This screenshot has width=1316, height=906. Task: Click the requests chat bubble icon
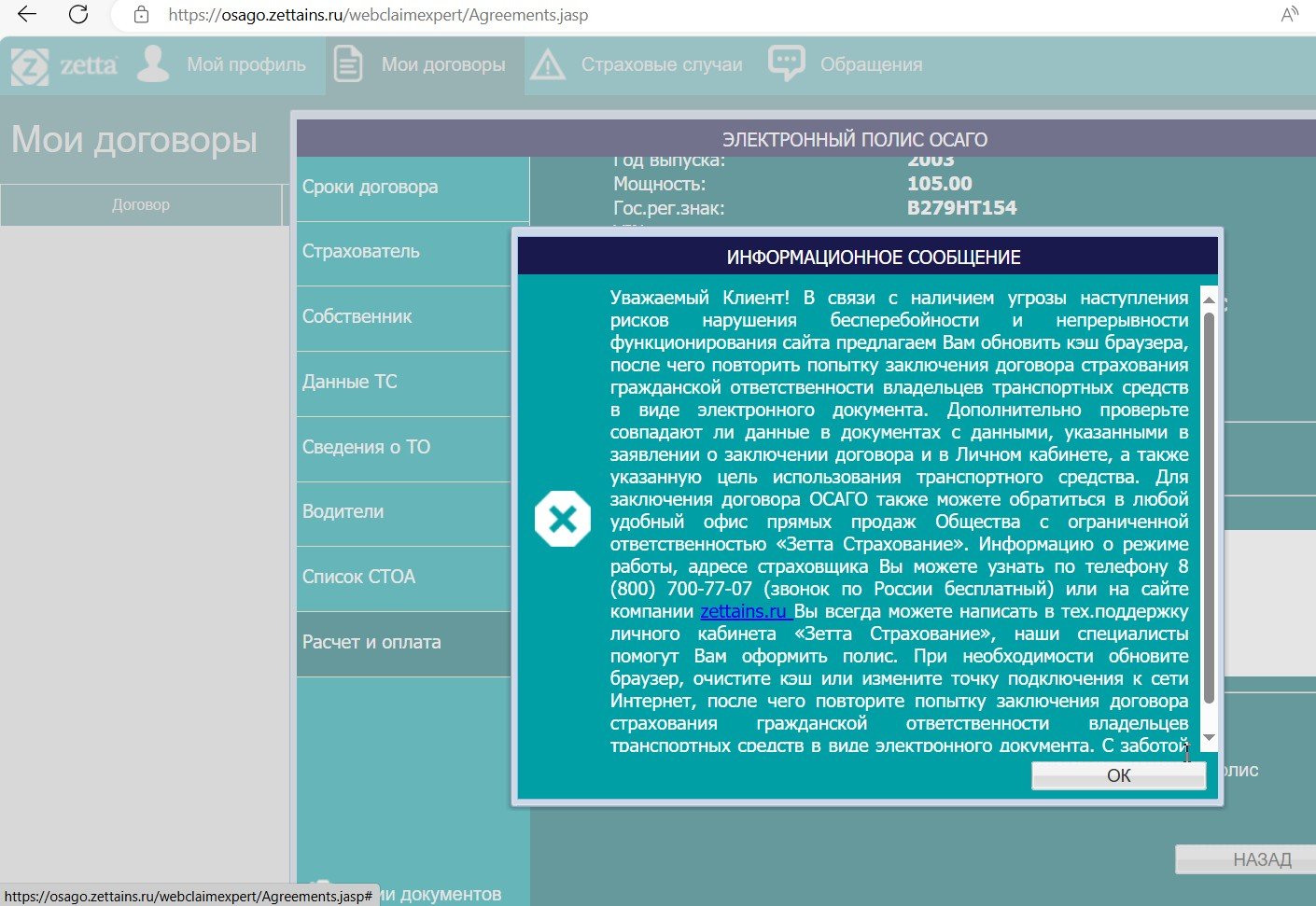786,63
